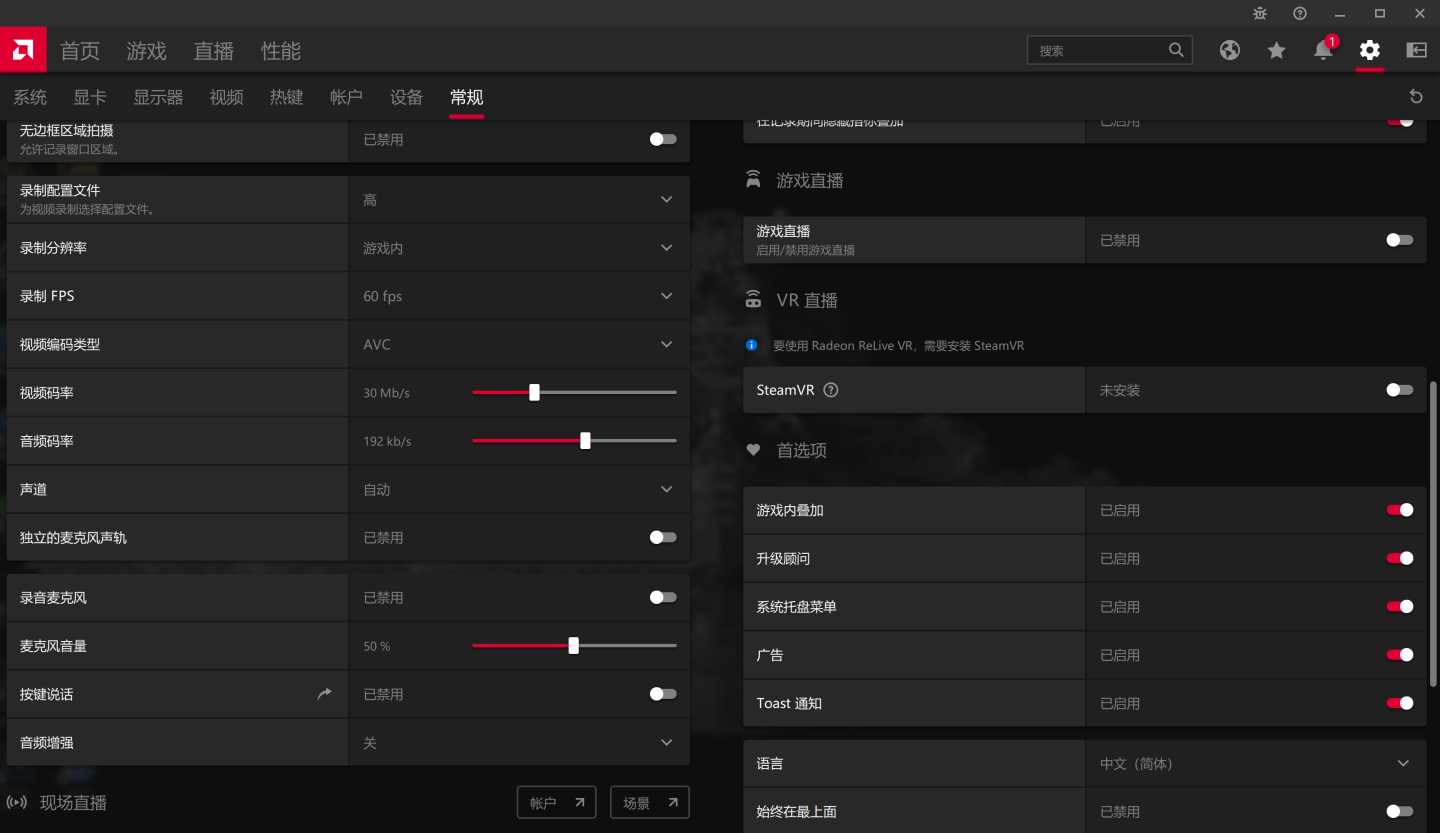Click the search magnifier icon
Screen dimensions: 1440x833
click(x=1176, y=50)
